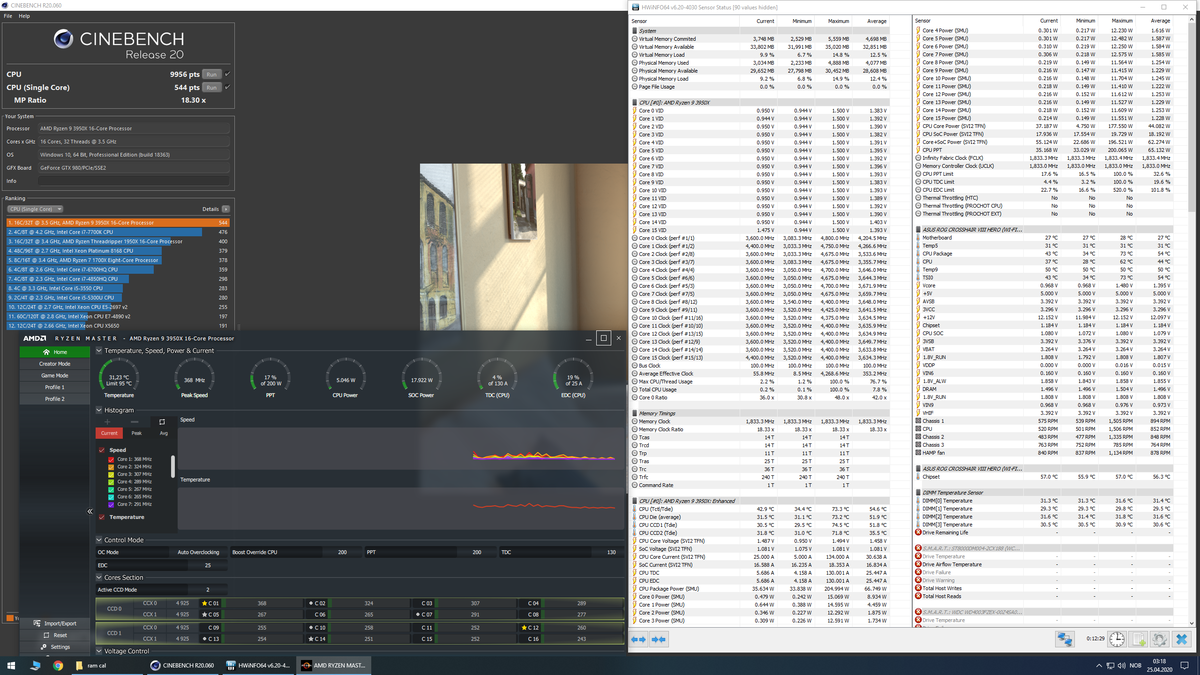Click Import/Export in Ryzen Master sidebar

pyautogui.click(x=55, y=623)
